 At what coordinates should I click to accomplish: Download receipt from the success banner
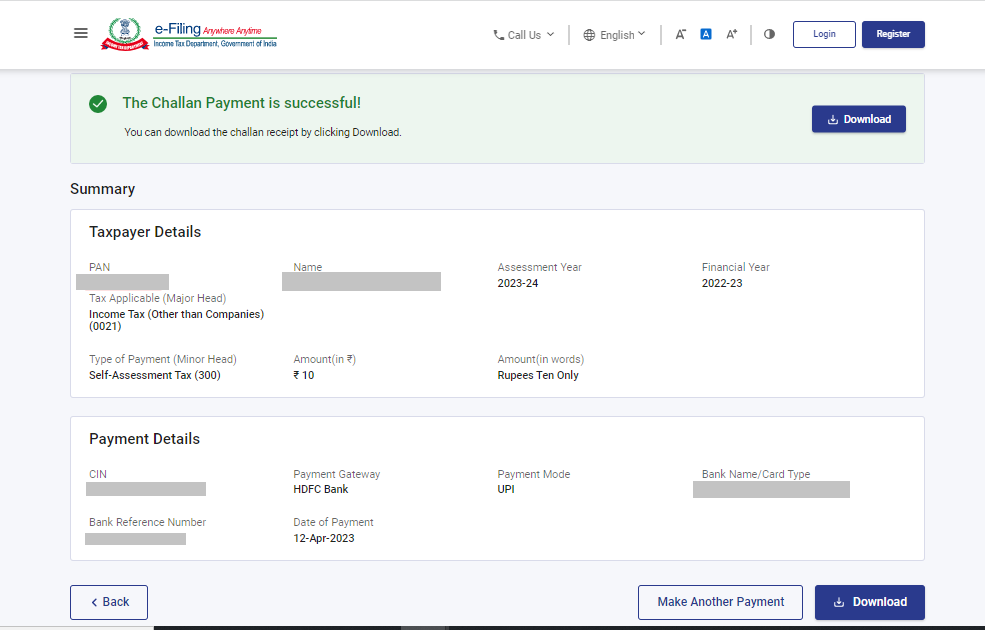[858, 119]
